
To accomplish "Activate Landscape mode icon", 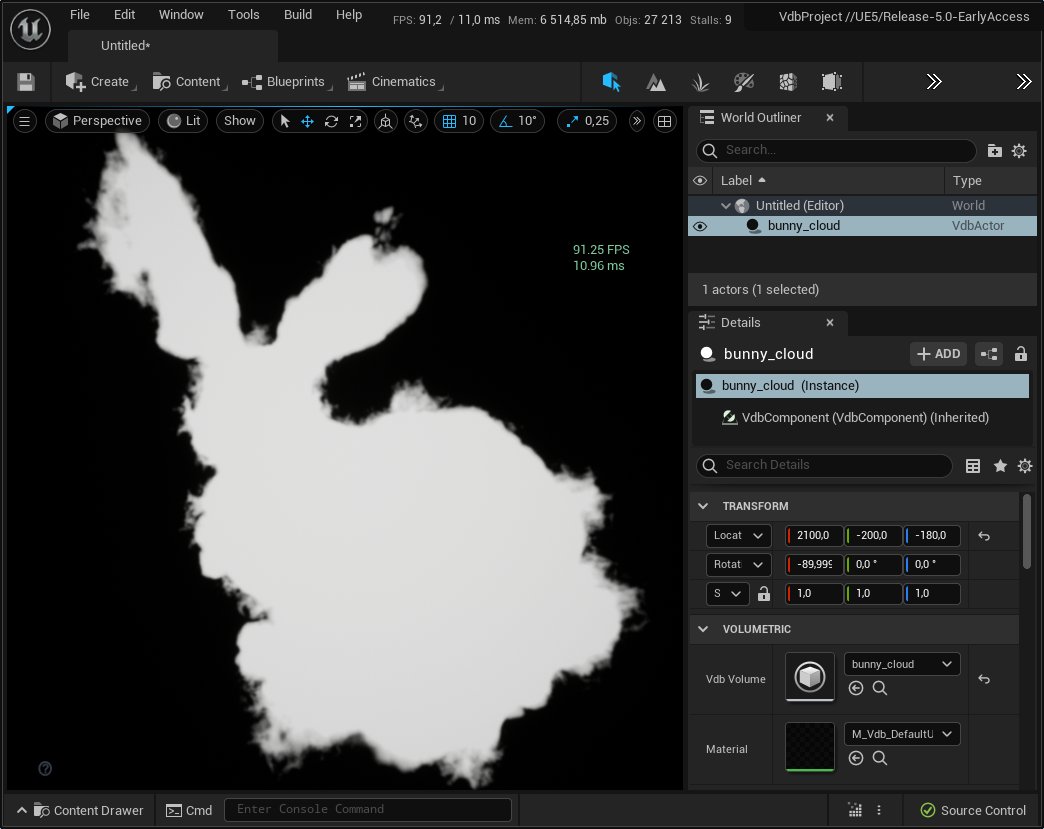I will coord(656,82).
